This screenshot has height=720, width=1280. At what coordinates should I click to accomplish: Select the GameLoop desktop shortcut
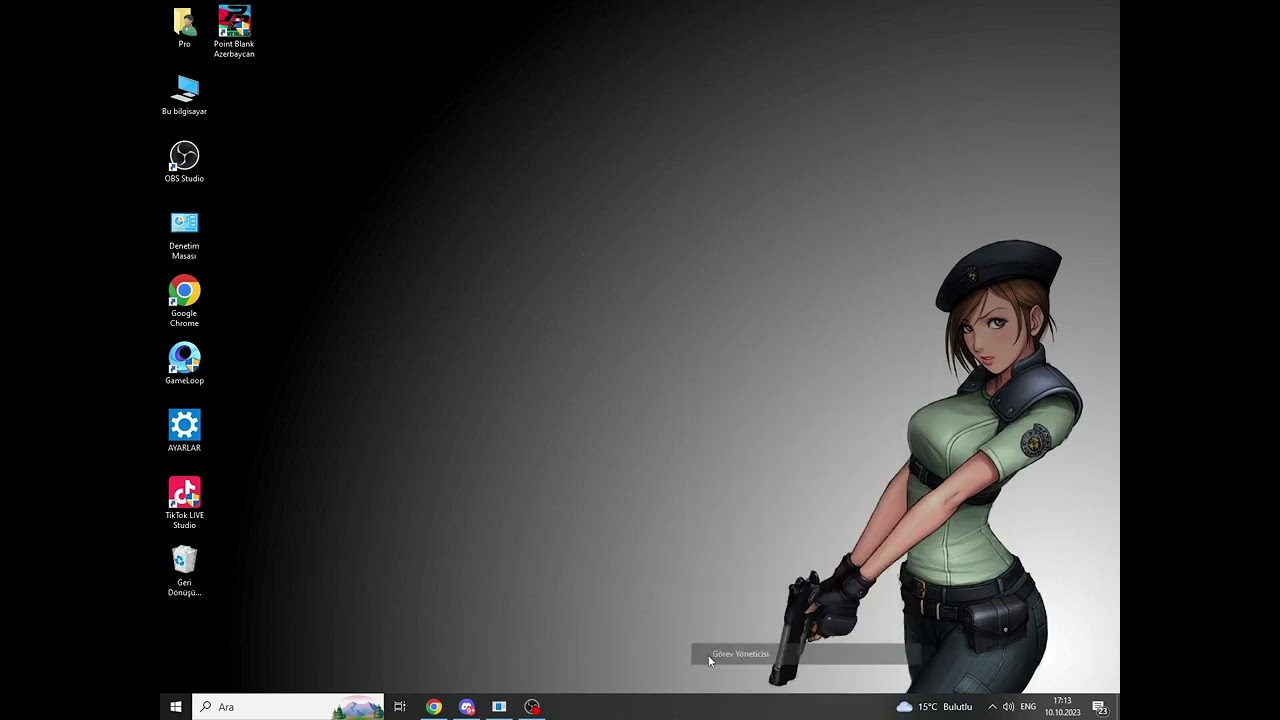click(x=184, y=364)
